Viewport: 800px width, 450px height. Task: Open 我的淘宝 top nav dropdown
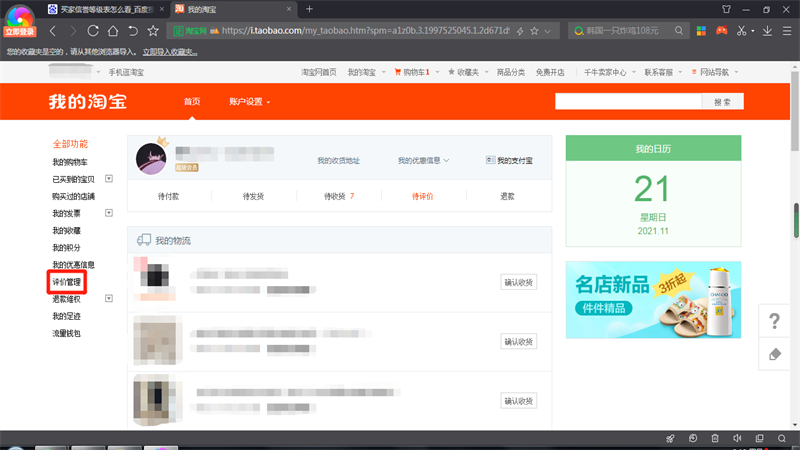point(366,72)
